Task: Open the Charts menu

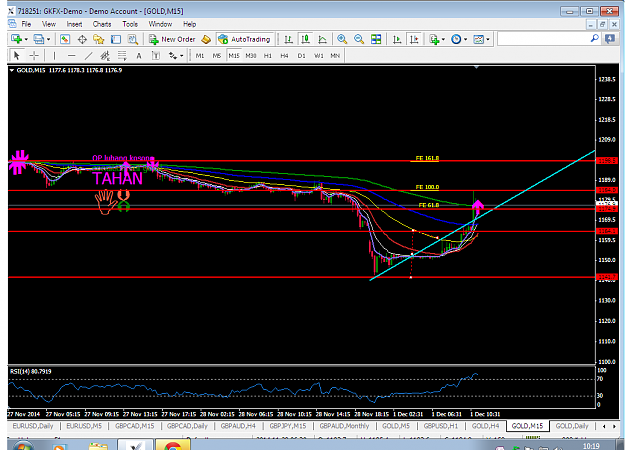Action: pos(102,24)
